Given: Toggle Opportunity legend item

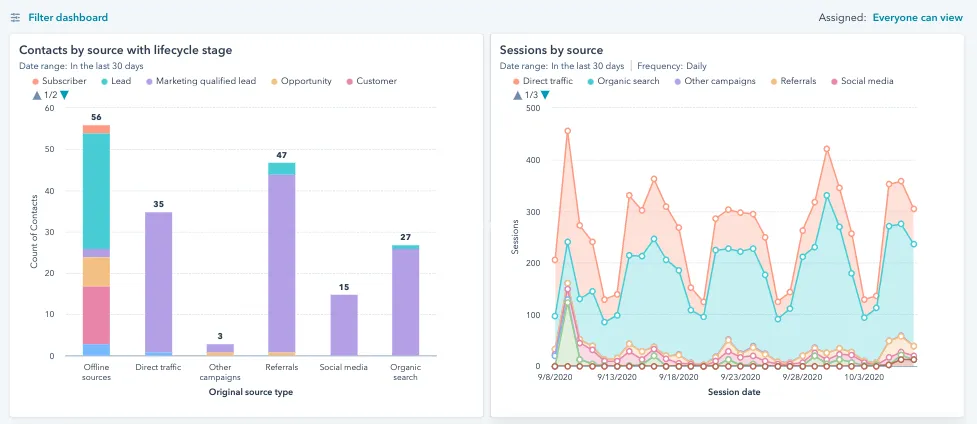Looking at the screenshot, I should tap(301, 81).
